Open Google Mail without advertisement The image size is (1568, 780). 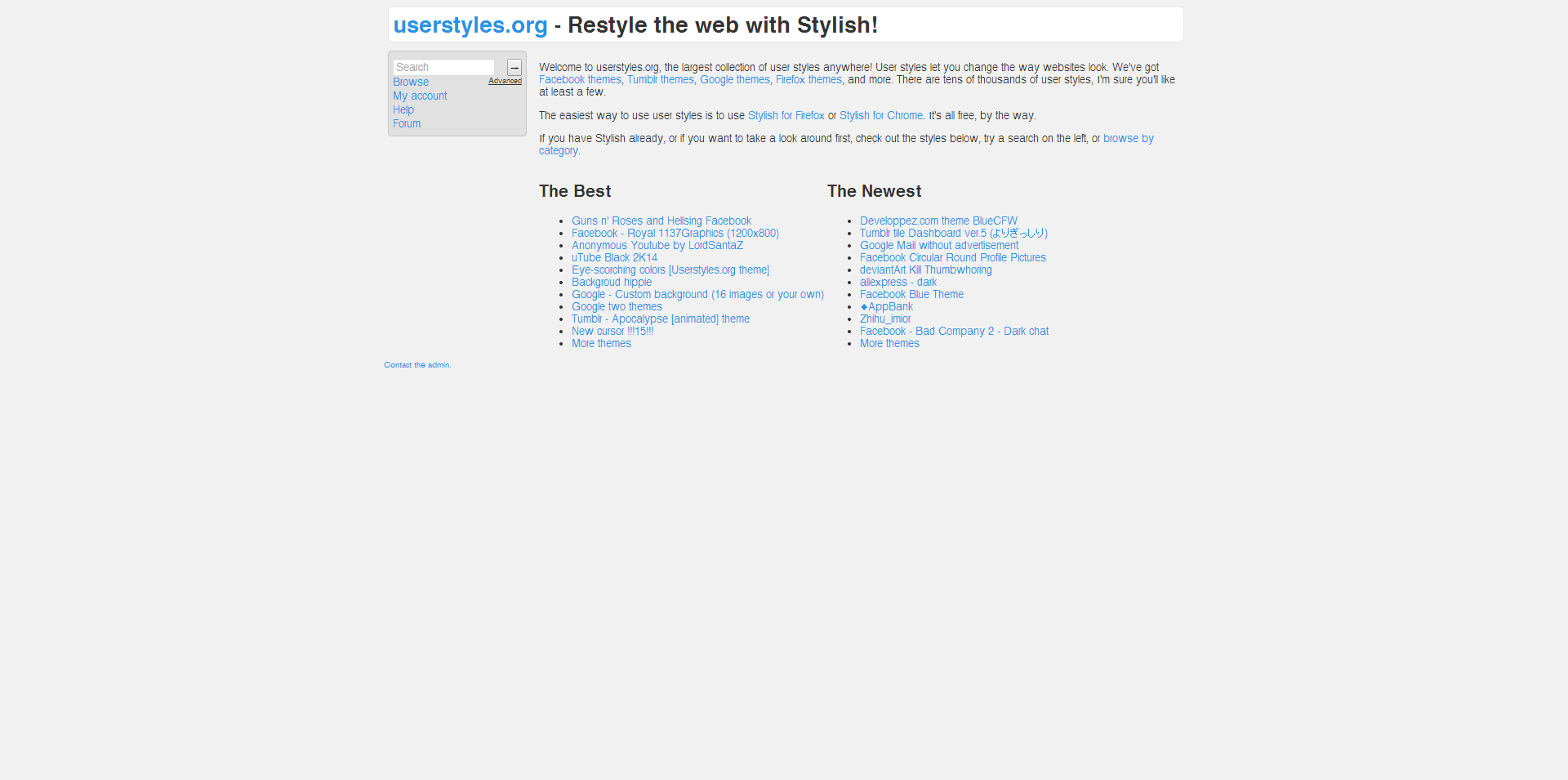point(939,245)
